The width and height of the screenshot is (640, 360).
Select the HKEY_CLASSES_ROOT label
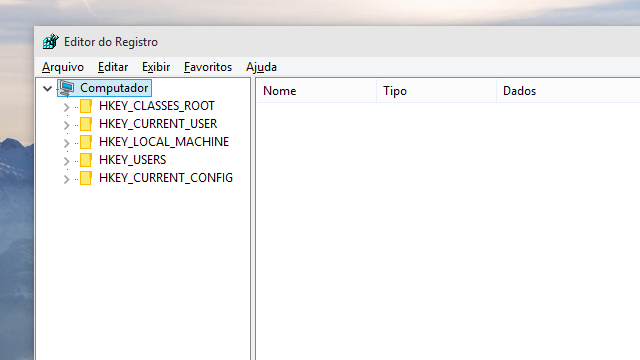tap(157, 106)
